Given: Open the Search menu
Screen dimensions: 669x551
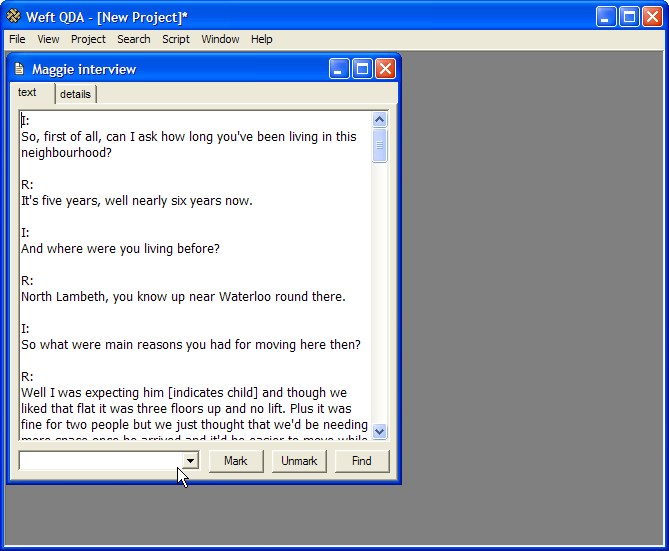Looking at the screenshot, I should tap(133, 39).
